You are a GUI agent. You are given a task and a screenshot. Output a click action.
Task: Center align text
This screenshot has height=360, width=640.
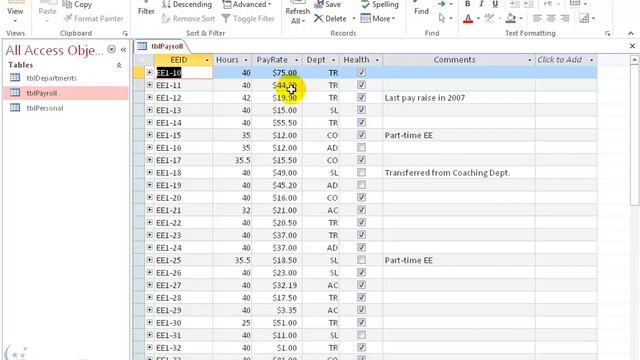pos(551,18)
